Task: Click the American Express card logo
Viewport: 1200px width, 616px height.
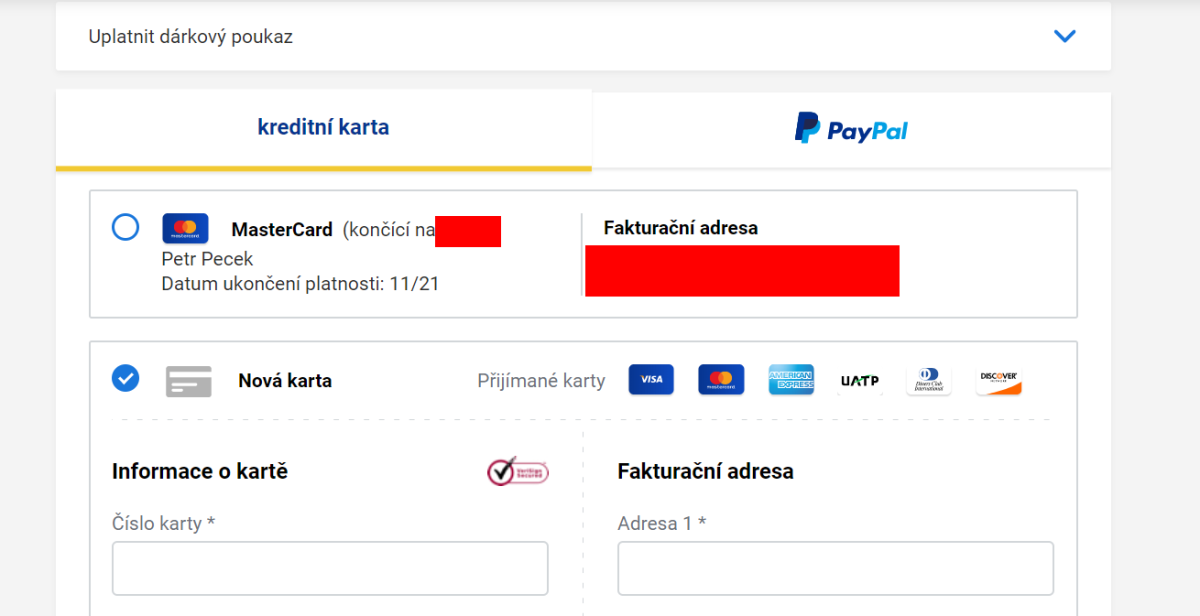Action: (791, 380)
